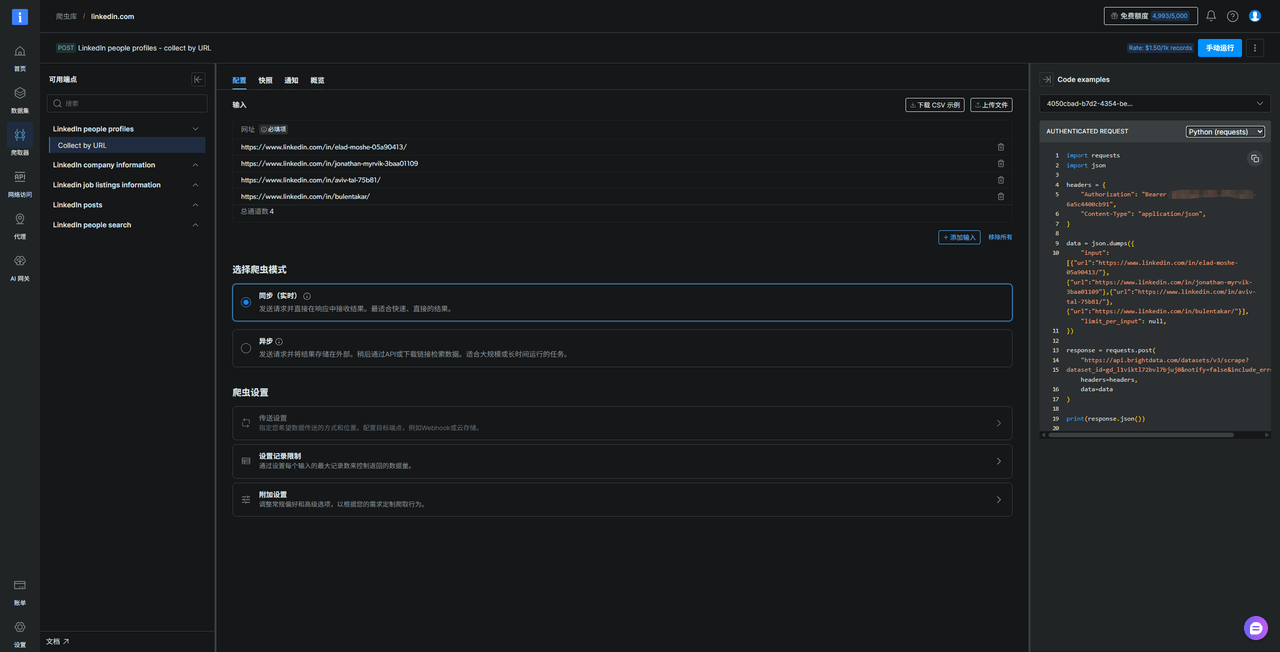Click the linkedin.com breadcrumb text

point(112,16)
